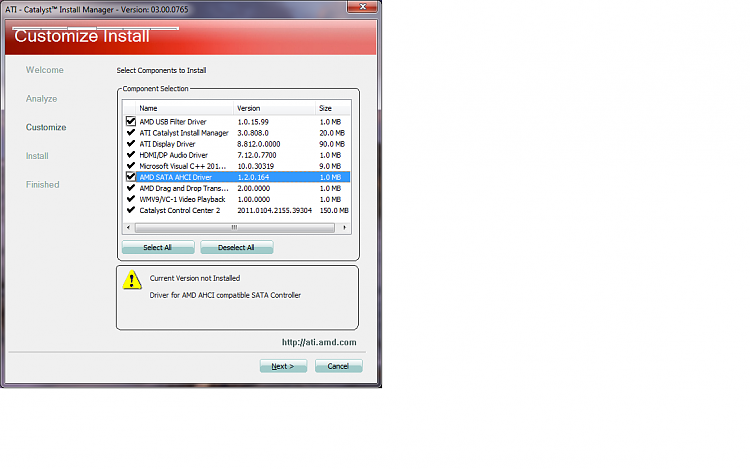Toggle the WMV9/VC-1 Video Playback checkmark

pos(131,198)
